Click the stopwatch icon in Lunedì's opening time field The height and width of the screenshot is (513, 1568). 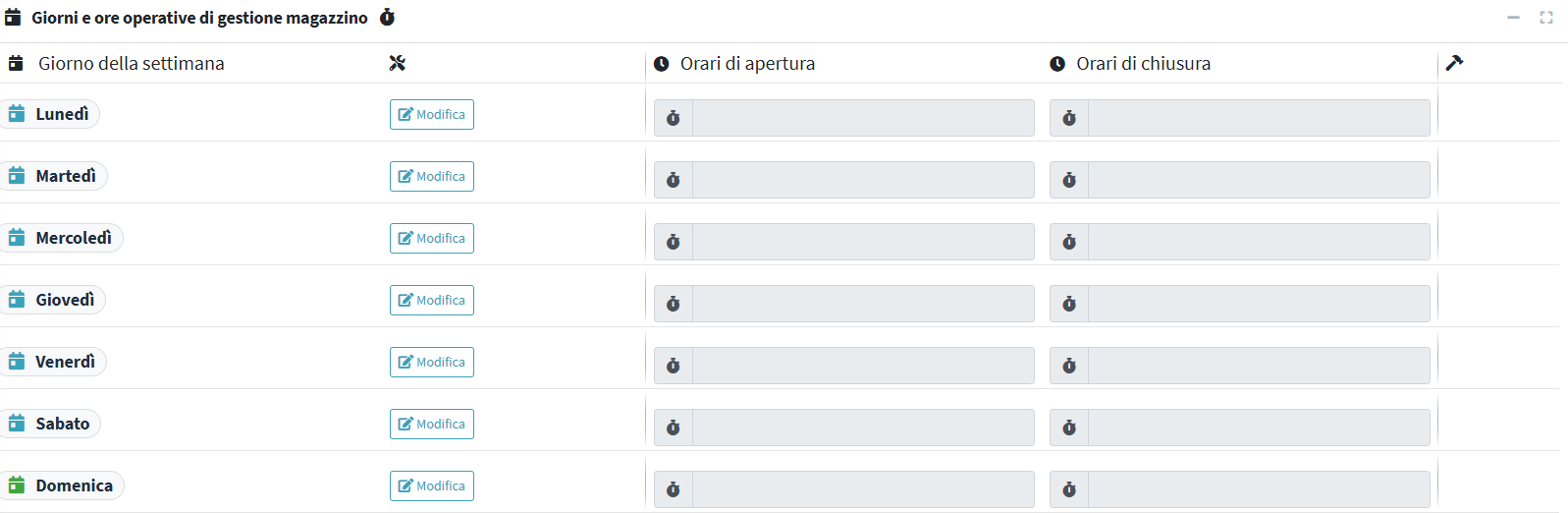point(674,118)
